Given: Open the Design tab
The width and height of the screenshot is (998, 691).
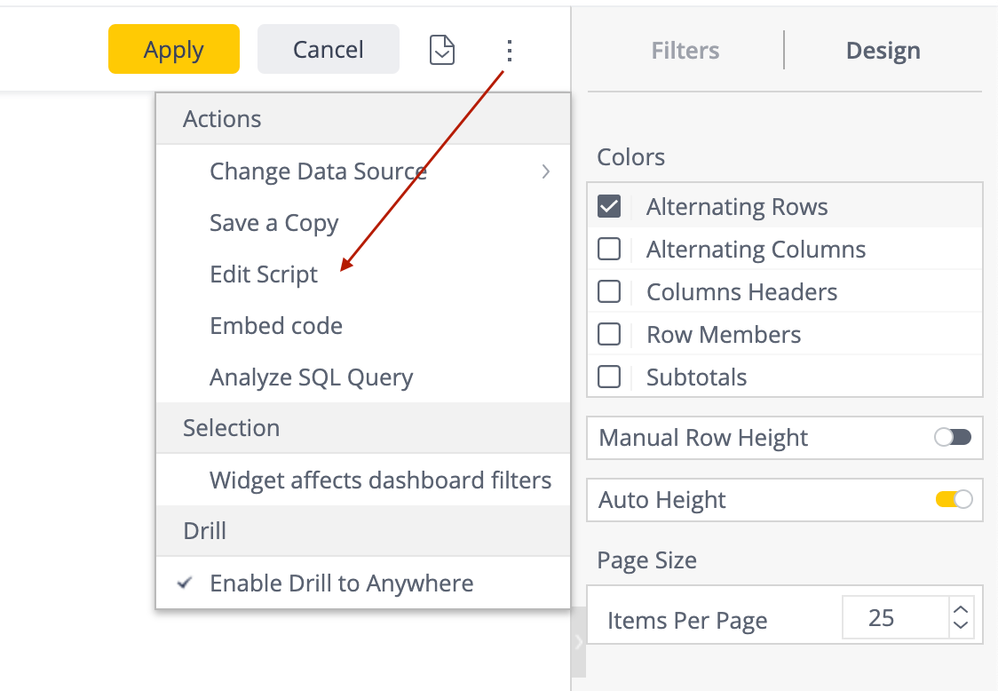Looking at the screenshot, I should point(883,51).
